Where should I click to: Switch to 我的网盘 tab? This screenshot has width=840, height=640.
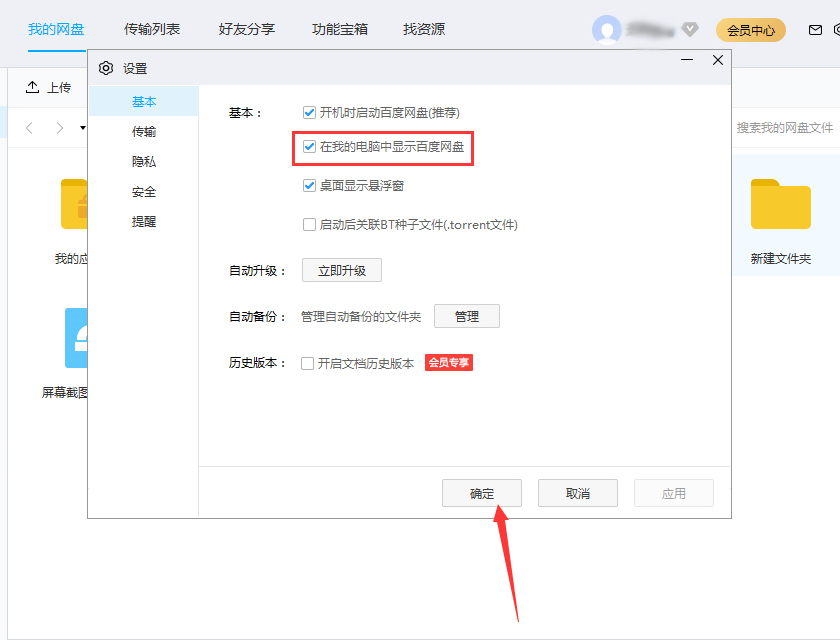pos(56,29)
